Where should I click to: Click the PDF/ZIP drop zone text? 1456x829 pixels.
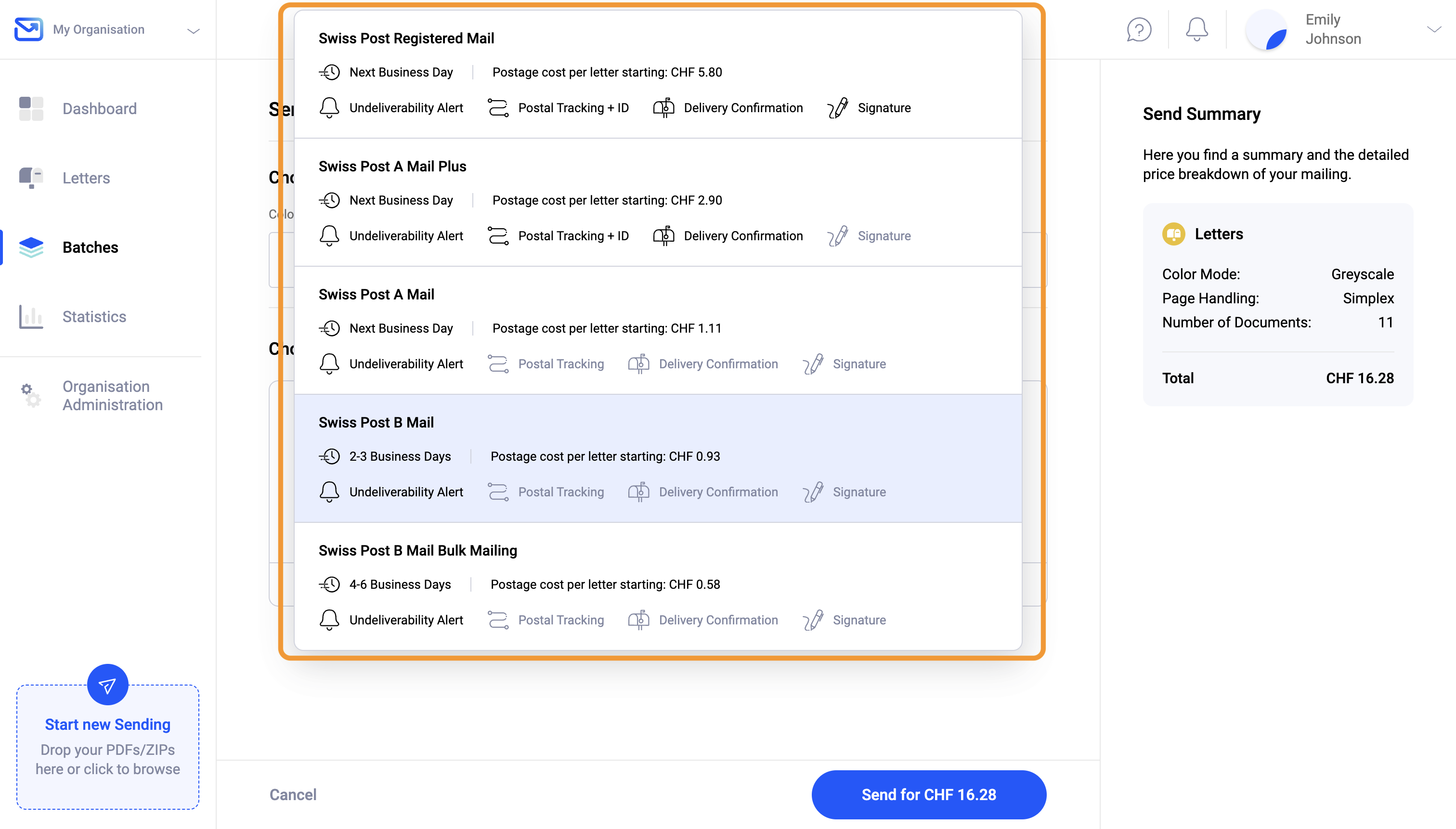coord(108,760)
